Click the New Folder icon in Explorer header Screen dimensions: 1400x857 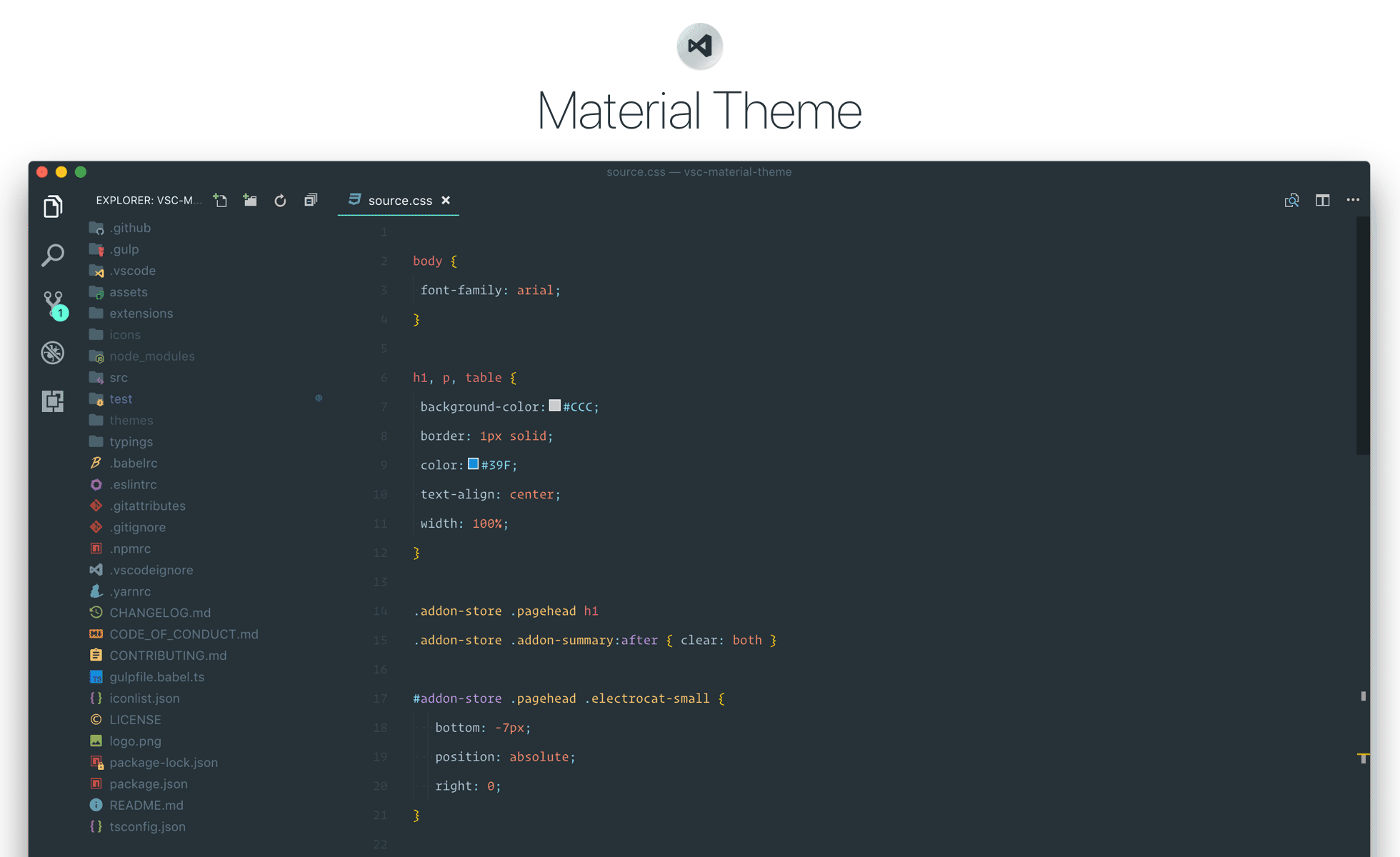(x=250, y=201)
